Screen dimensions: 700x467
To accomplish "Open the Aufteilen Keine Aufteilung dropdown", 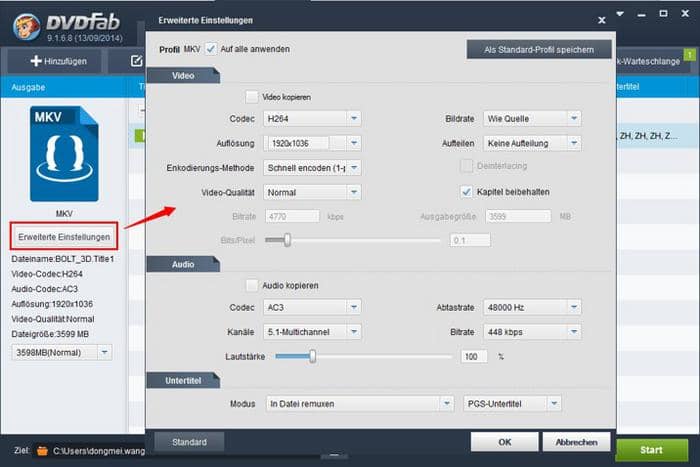I will (532, 143).
